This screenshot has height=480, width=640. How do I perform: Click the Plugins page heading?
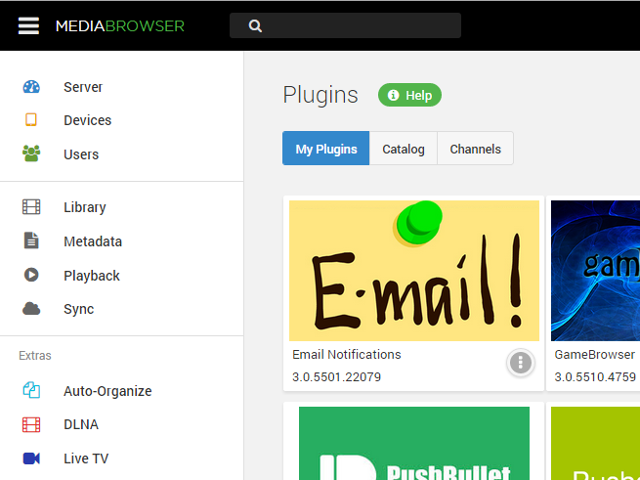click(320, 96)
